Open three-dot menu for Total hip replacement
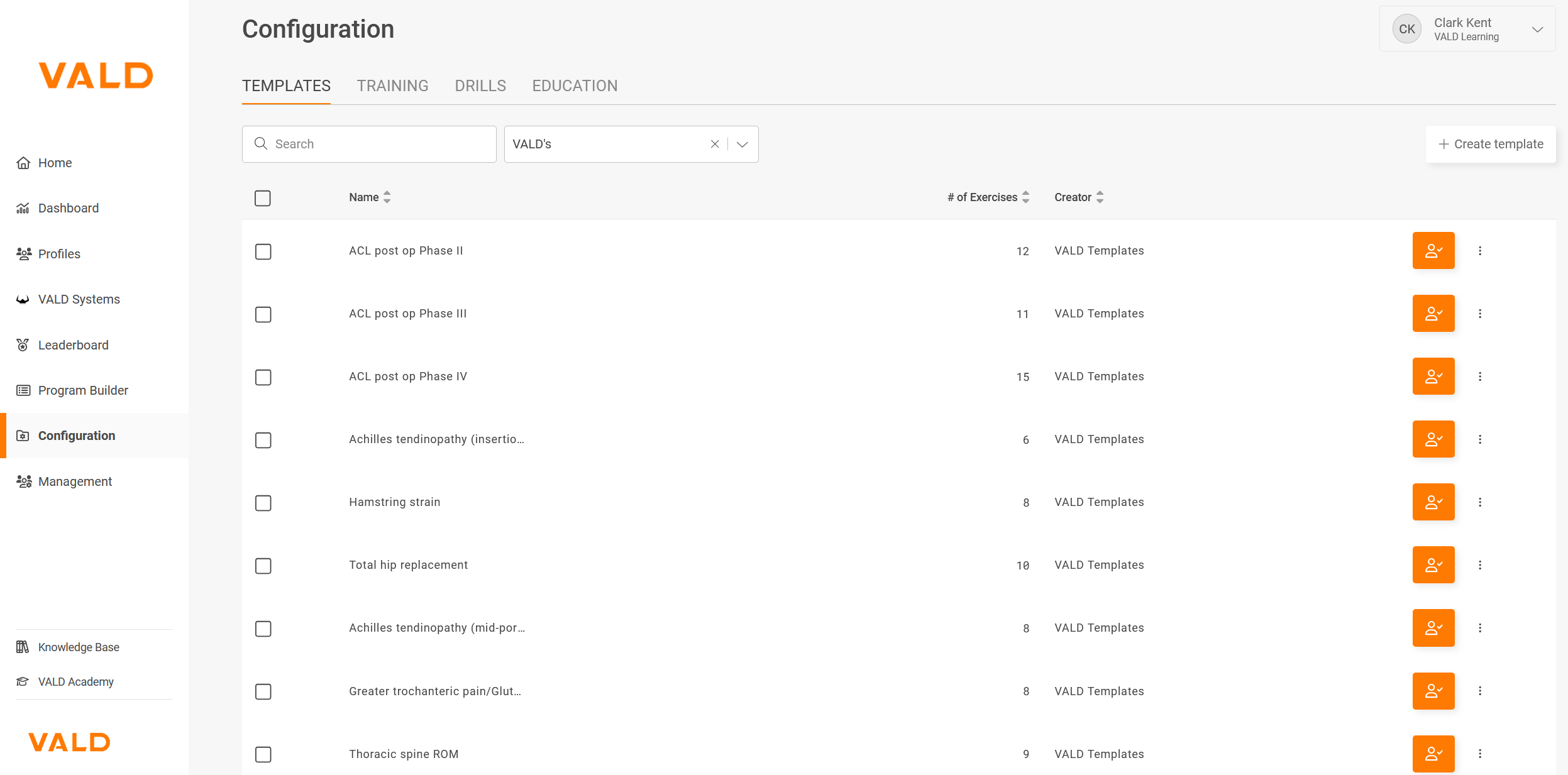The width and height of the screenshot is (1568, 775). [1479, 565]
